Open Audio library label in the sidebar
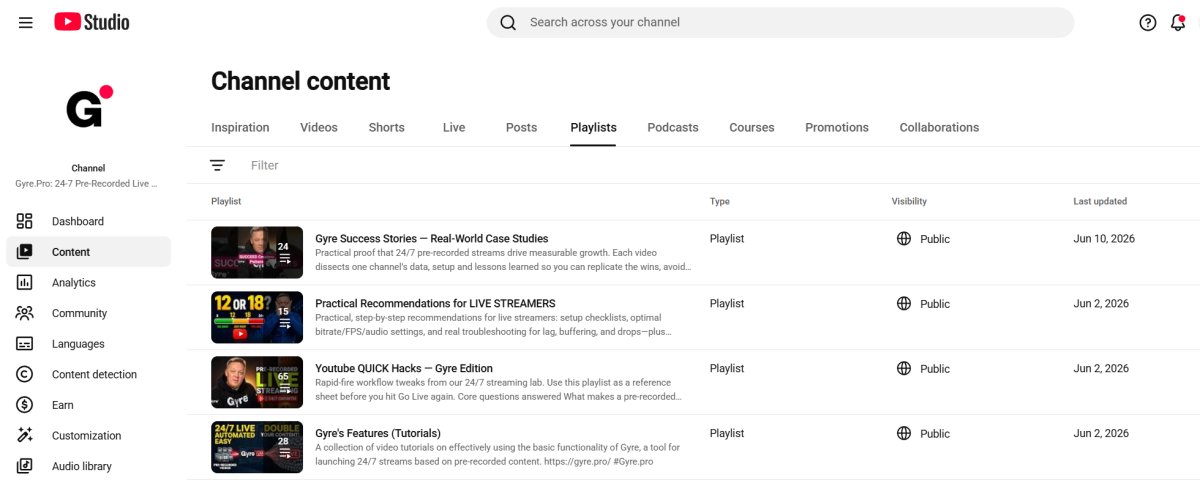The height and width of the screenshot is (483, 1200). [x=82, y=466]
